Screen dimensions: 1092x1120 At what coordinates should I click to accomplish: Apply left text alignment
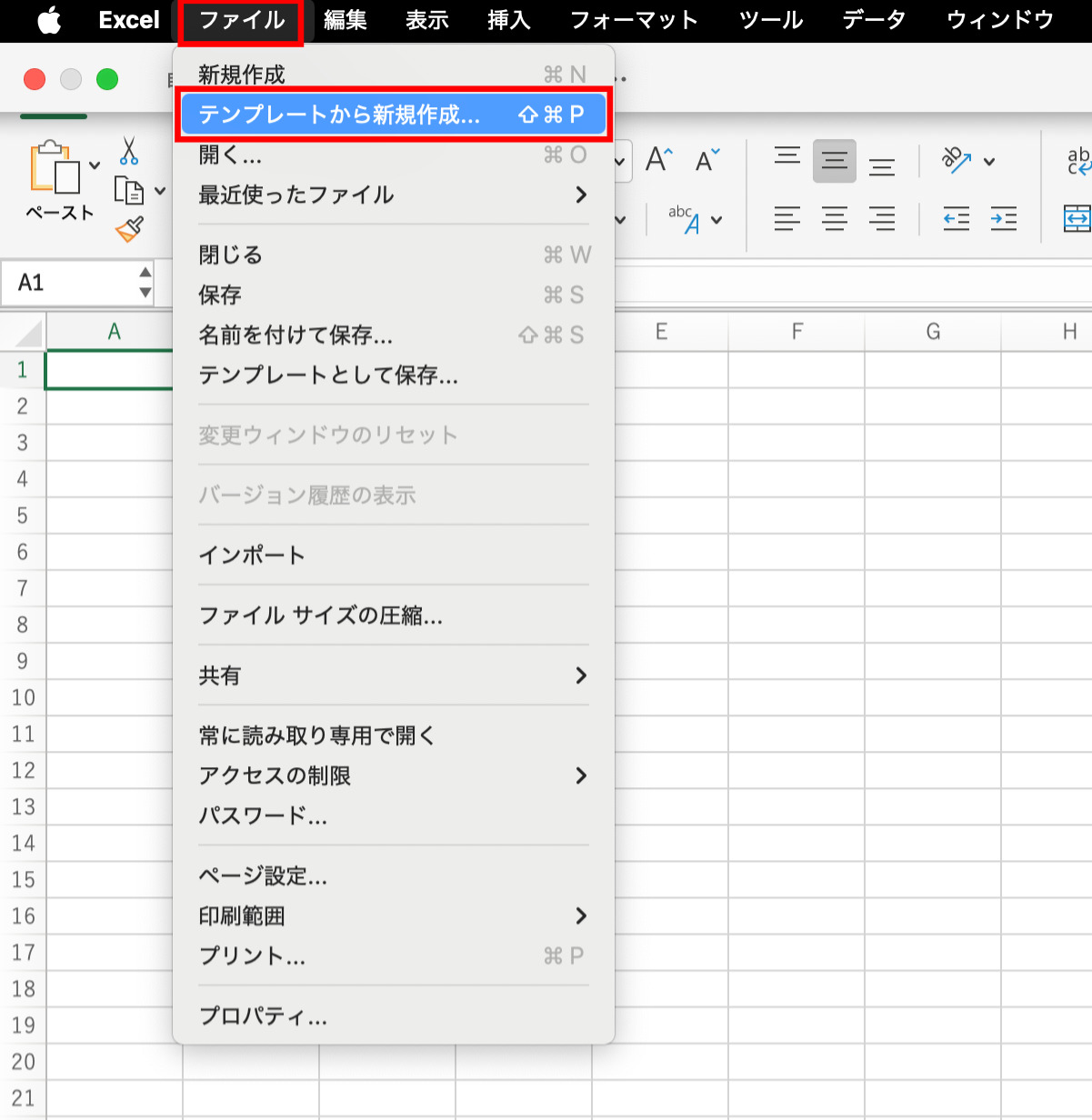786,218
